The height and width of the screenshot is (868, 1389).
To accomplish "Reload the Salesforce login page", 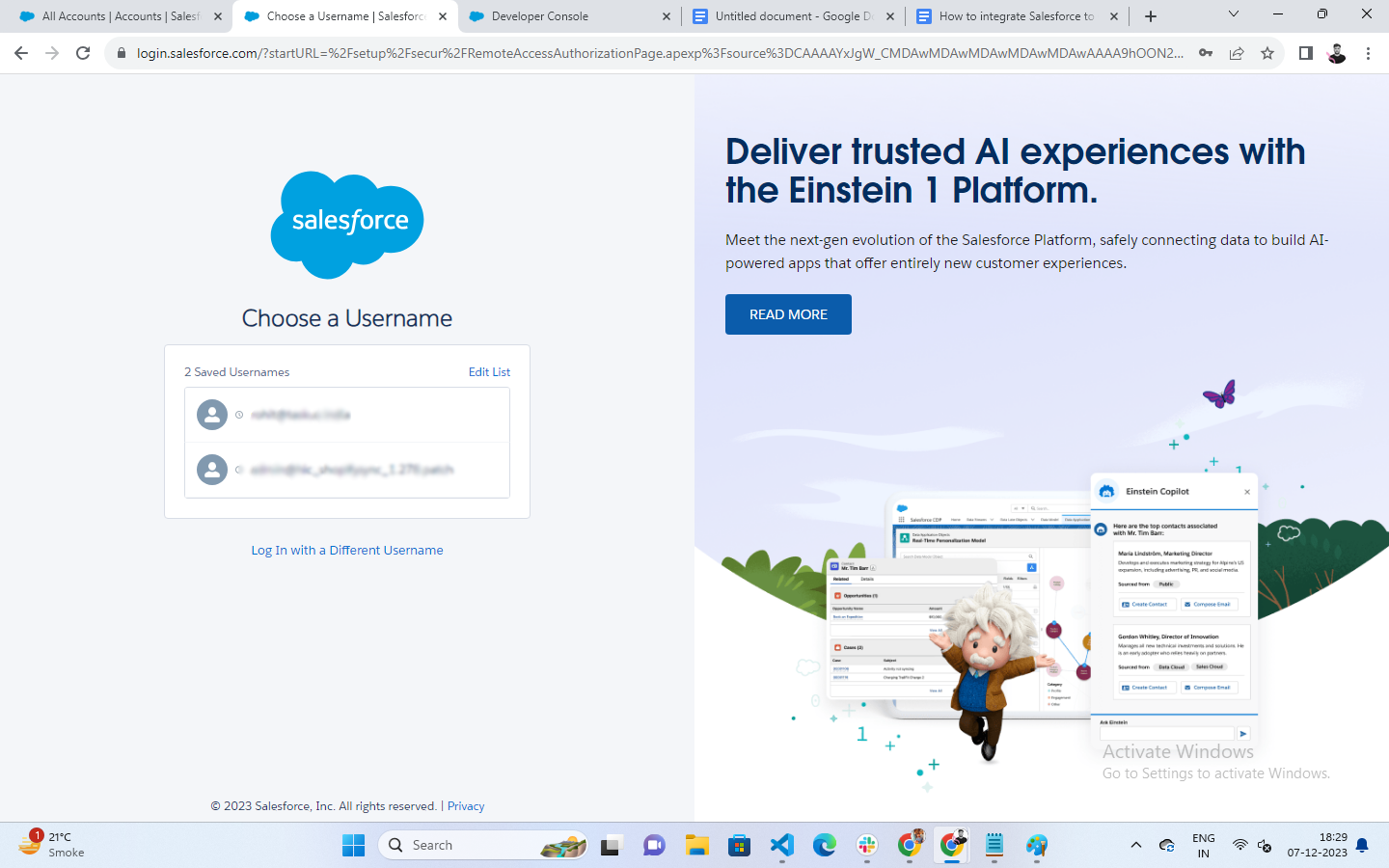I will (x=83, y=53).
